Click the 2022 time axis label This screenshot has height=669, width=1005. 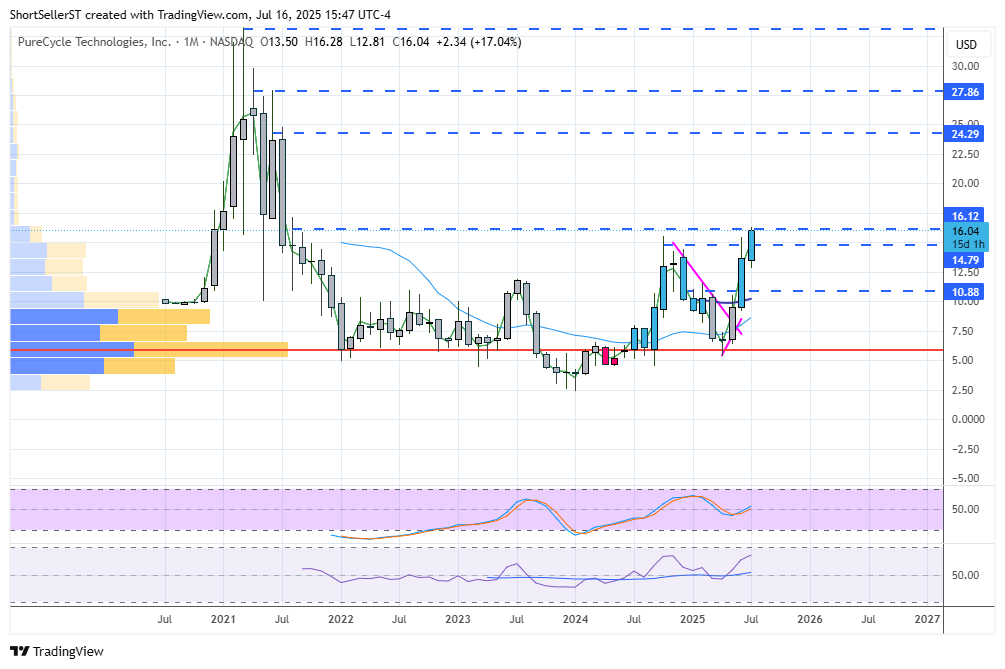(340, 619)
